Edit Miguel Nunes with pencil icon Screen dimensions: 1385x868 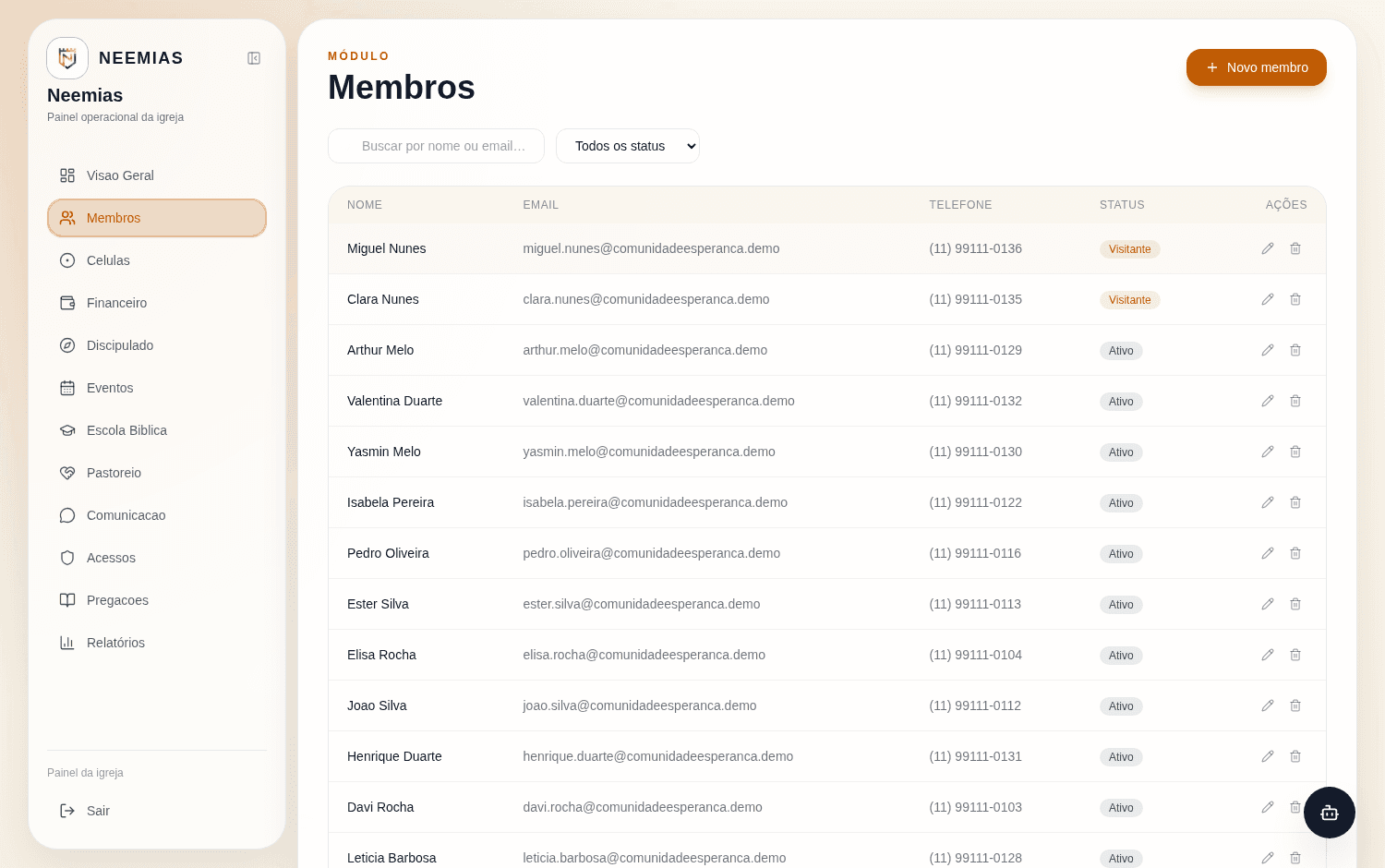[x=1268, y=248]
